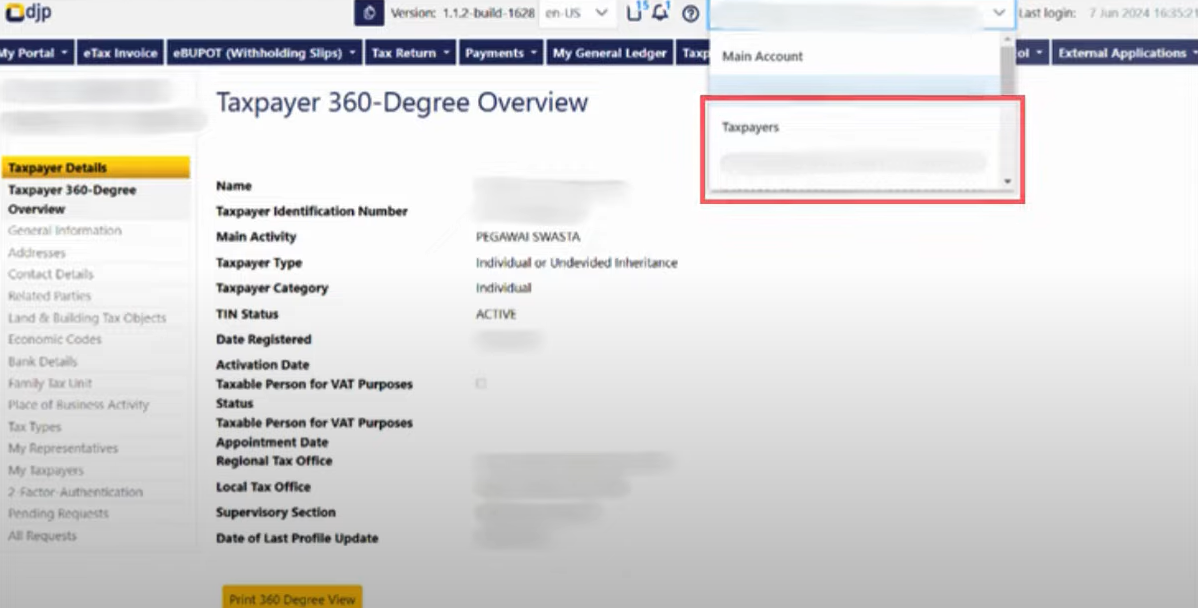Screen dimensions: 1198x608
Task: Open the eTax Invoice menu
Action: point(120,53)
